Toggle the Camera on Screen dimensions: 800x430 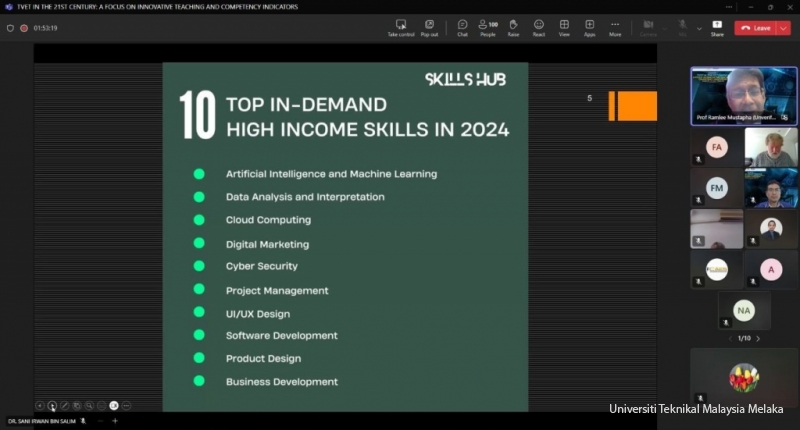(x=648, y=27)
